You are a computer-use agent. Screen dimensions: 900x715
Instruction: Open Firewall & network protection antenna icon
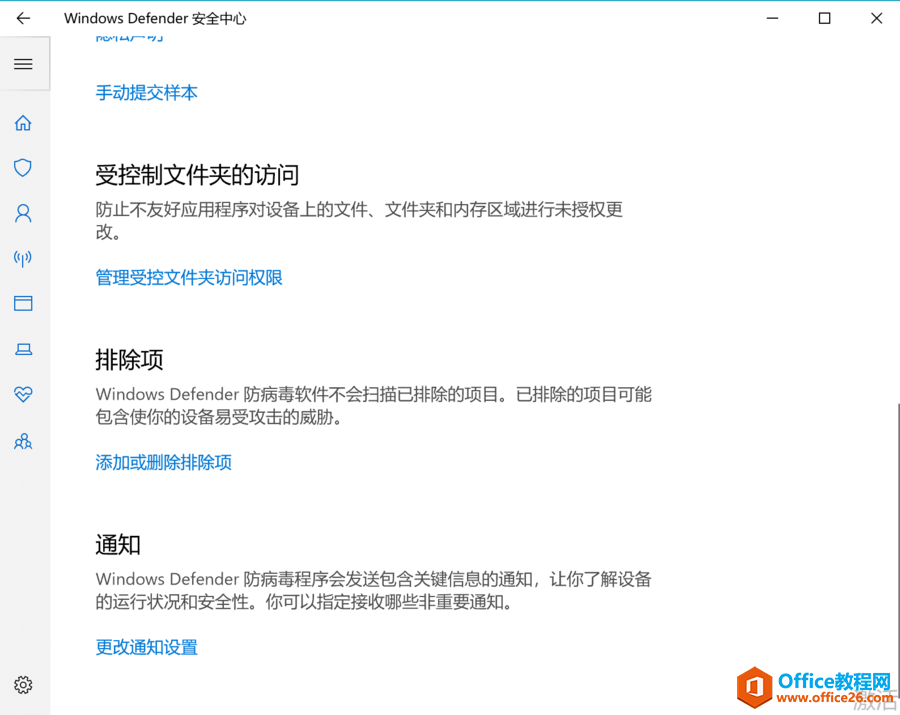point(23,258)
